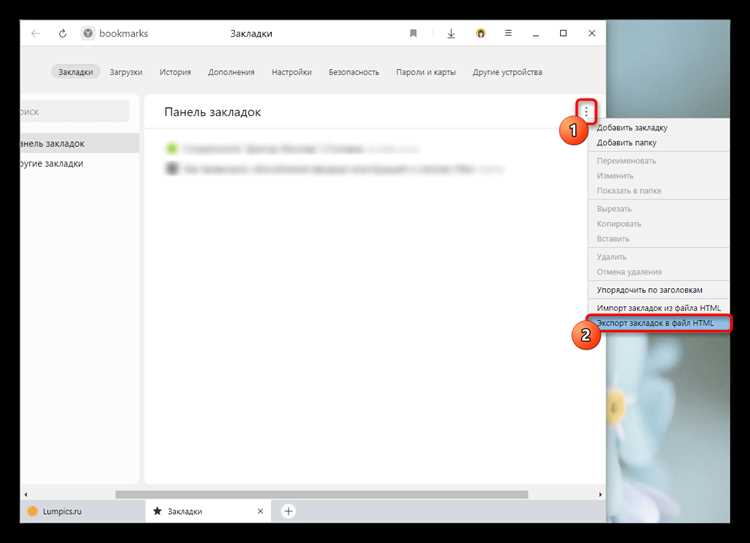Click the scrollbar left arrow

point(26,494)
